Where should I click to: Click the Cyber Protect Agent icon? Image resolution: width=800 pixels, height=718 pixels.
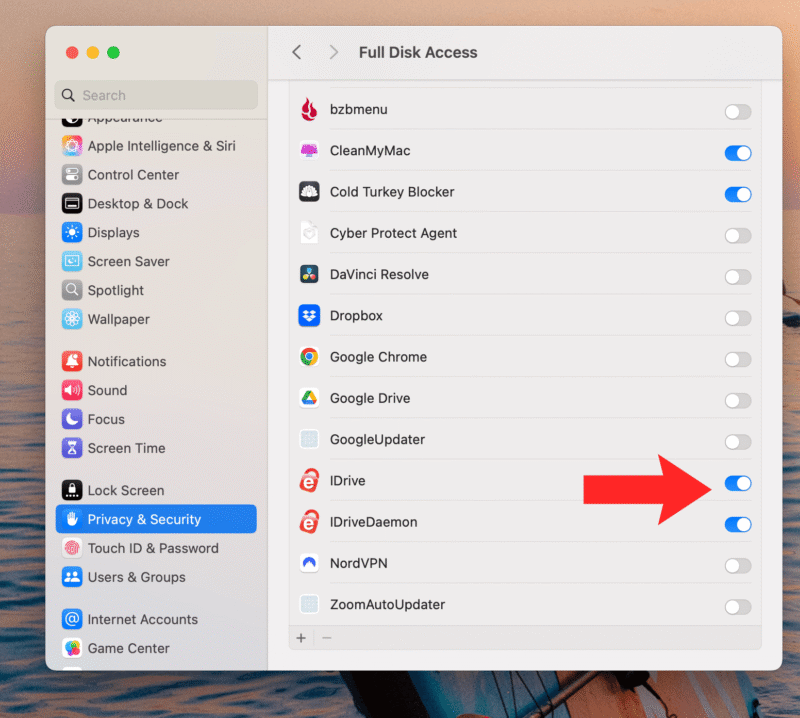[x=309, y=233]
